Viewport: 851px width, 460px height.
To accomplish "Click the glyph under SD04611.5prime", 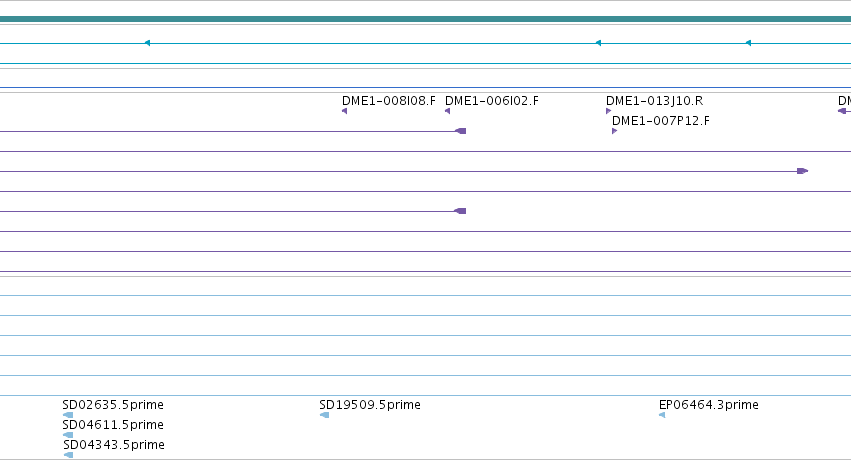I will (68, 435).
